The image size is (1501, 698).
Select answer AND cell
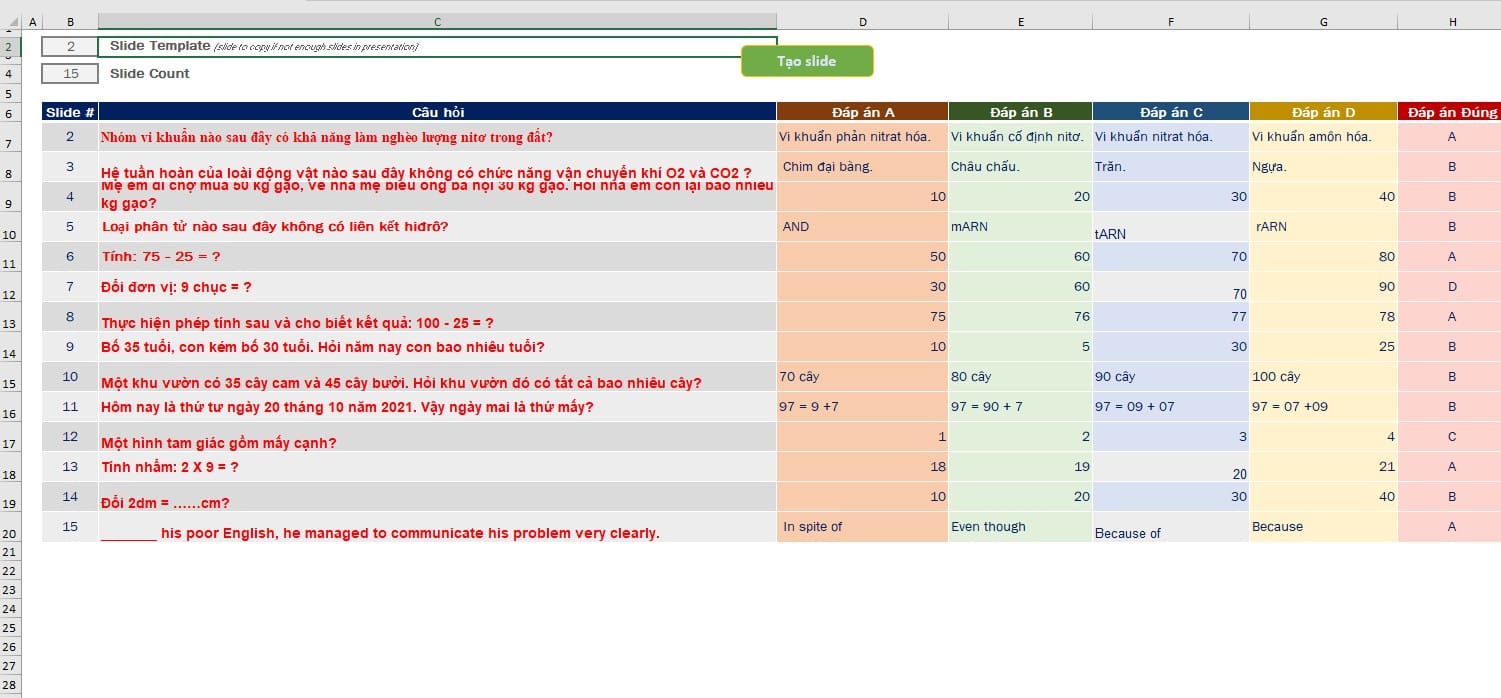click(862, 227)
